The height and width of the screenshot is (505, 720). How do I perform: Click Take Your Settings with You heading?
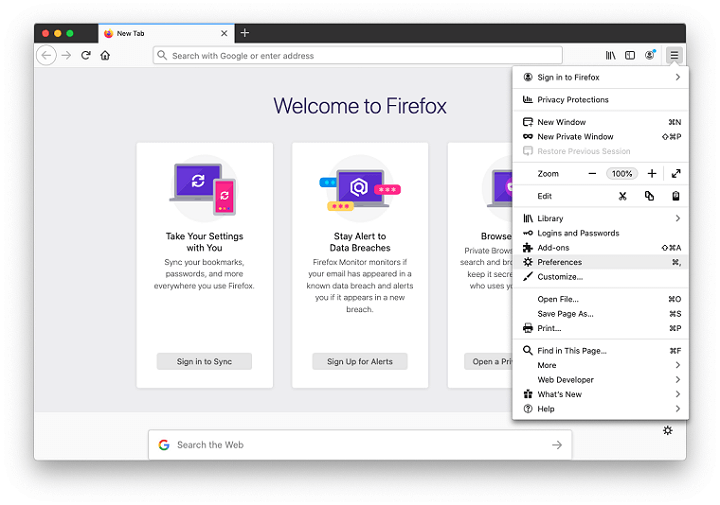pos(204,242)
